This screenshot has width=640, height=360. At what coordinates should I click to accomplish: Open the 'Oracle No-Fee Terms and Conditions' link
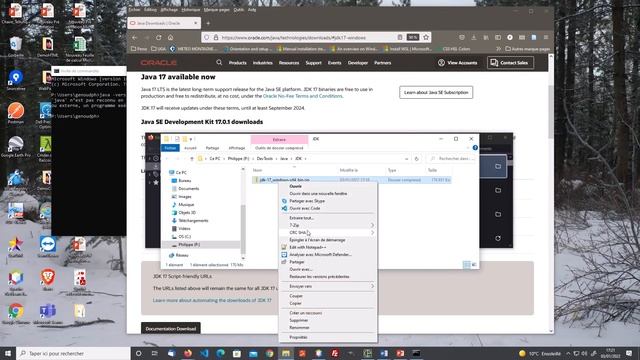click(x=302, y=96)
